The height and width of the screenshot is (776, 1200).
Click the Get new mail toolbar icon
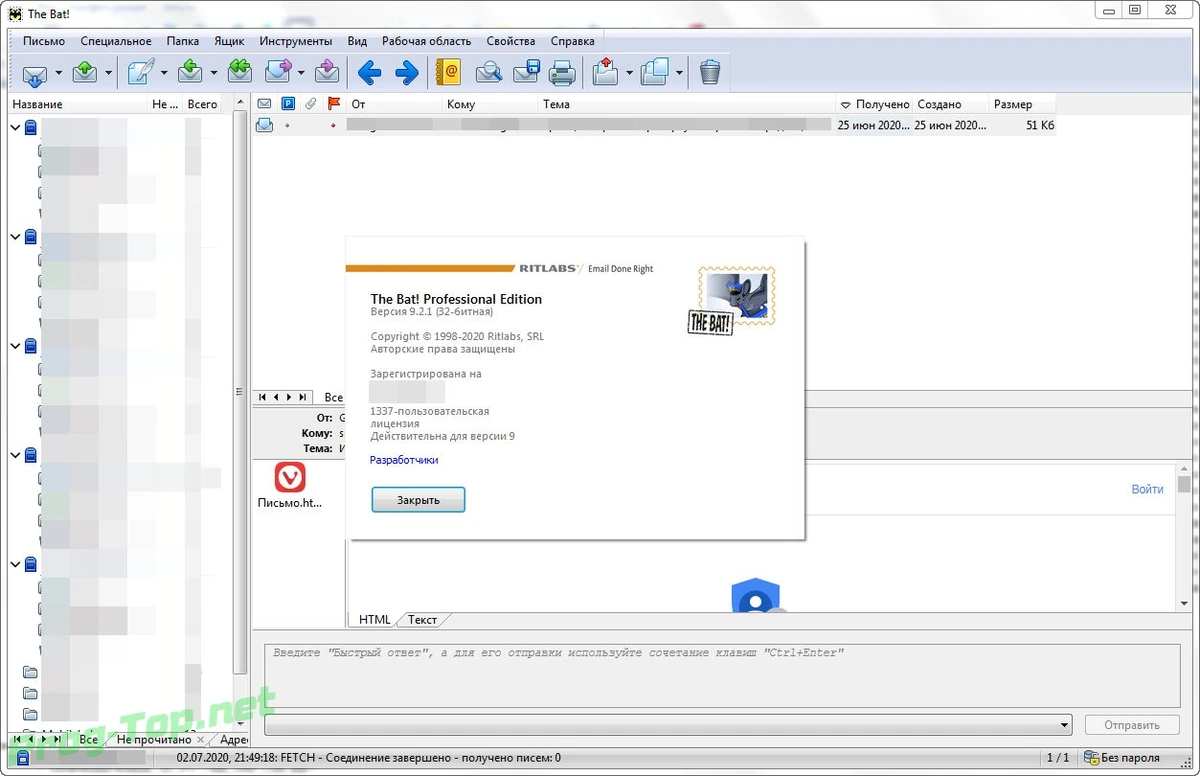click(x=35, y=72)
